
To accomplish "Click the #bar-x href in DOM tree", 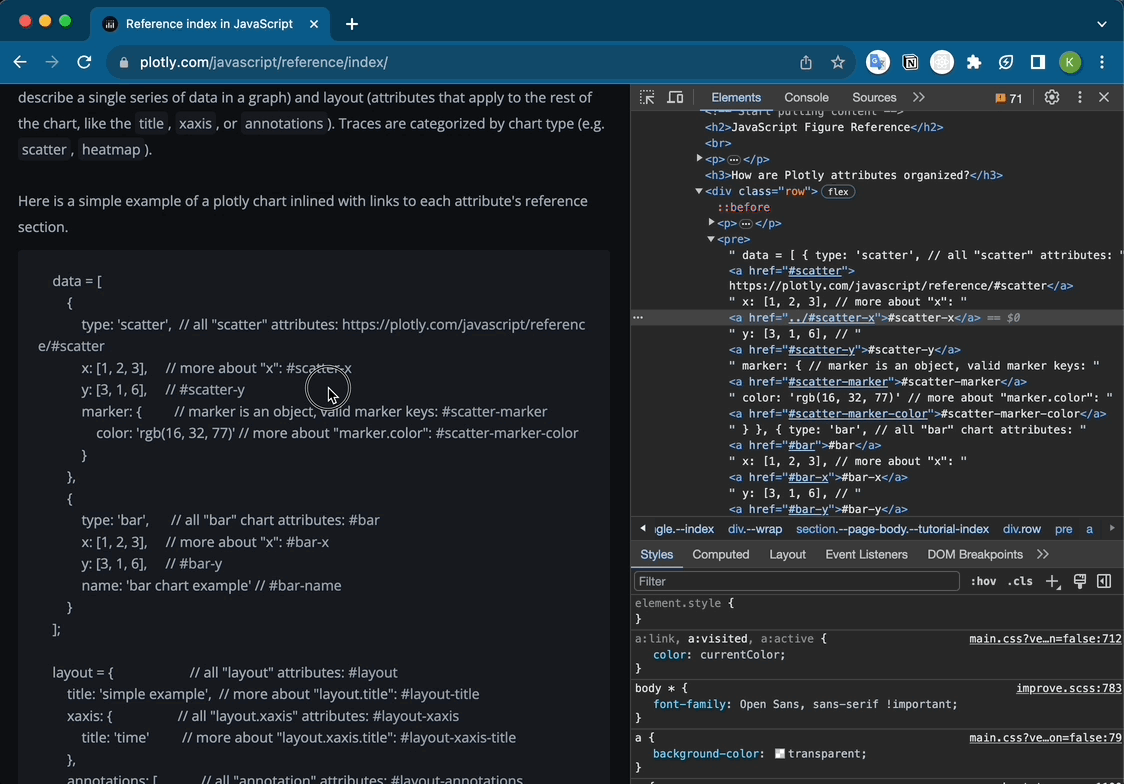I will [808, 477].
